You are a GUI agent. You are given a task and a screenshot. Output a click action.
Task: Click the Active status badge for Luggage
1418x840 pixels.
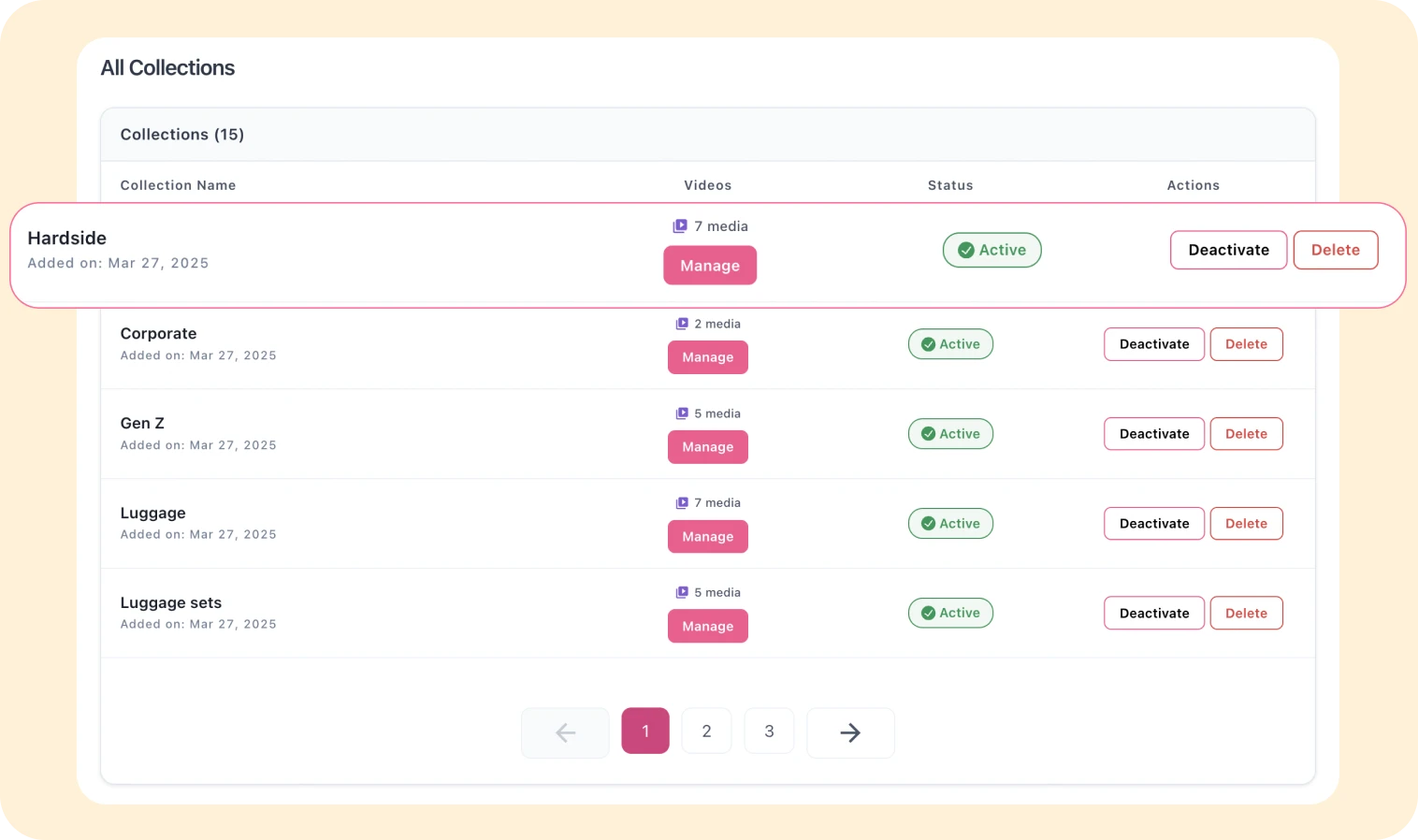click(x=950, y=524)
